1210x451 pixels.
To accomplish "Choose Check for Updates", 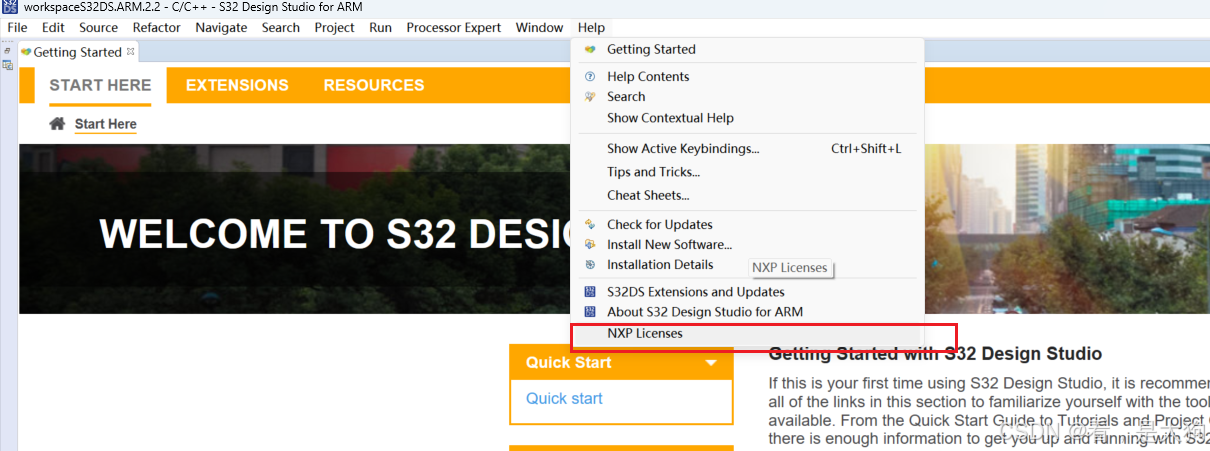I will coord(747,224).
